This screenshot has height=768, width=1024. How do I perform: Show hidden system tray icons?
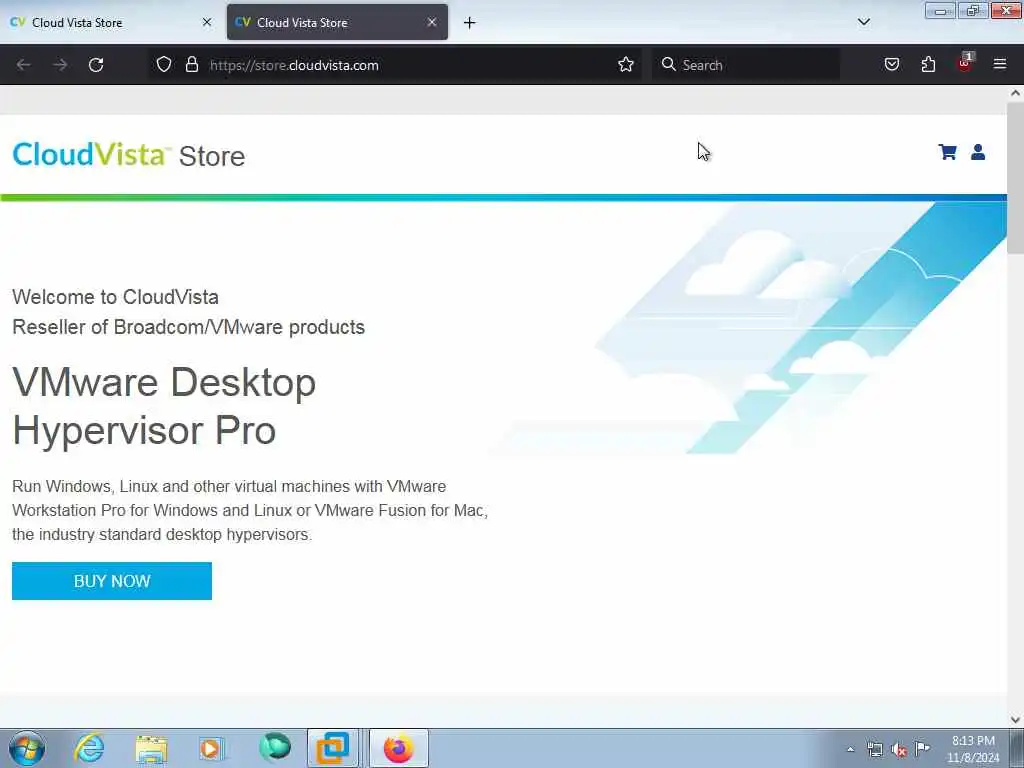click(850, 749)
